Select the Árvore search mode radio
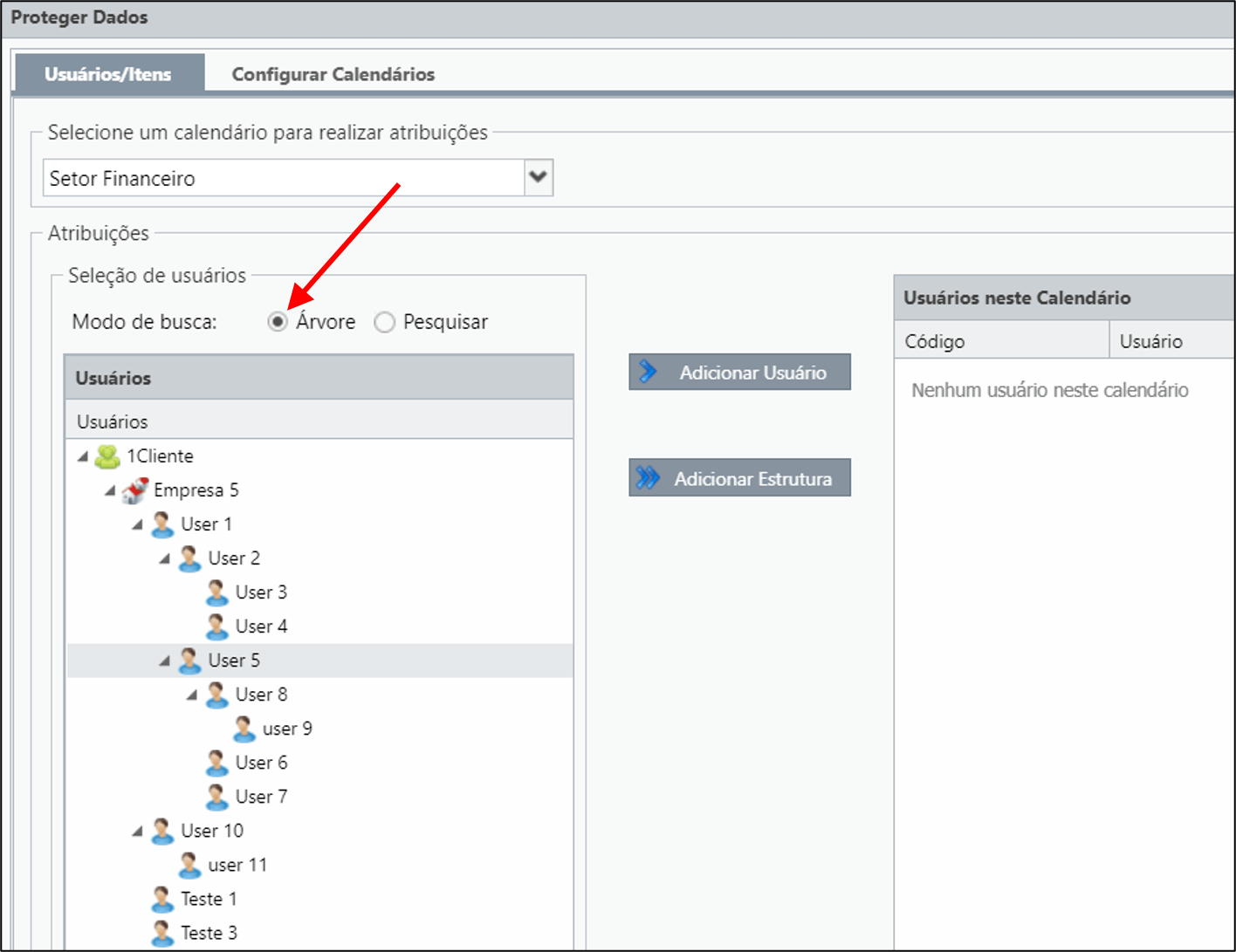Screen dimensions: 1236x952 (278, 322)
